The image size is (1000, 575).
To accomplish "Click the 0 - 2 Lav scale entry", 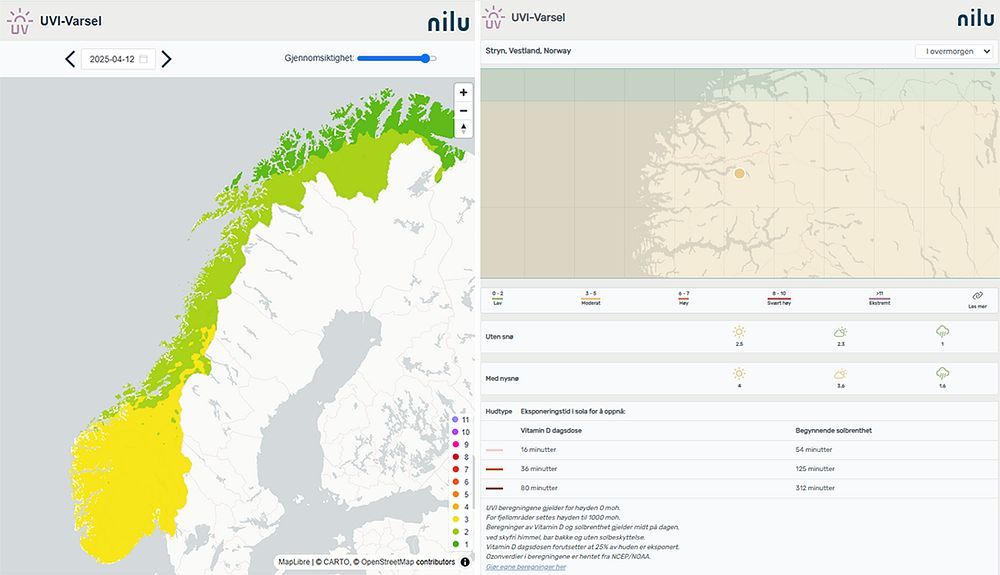I will 497,298.
